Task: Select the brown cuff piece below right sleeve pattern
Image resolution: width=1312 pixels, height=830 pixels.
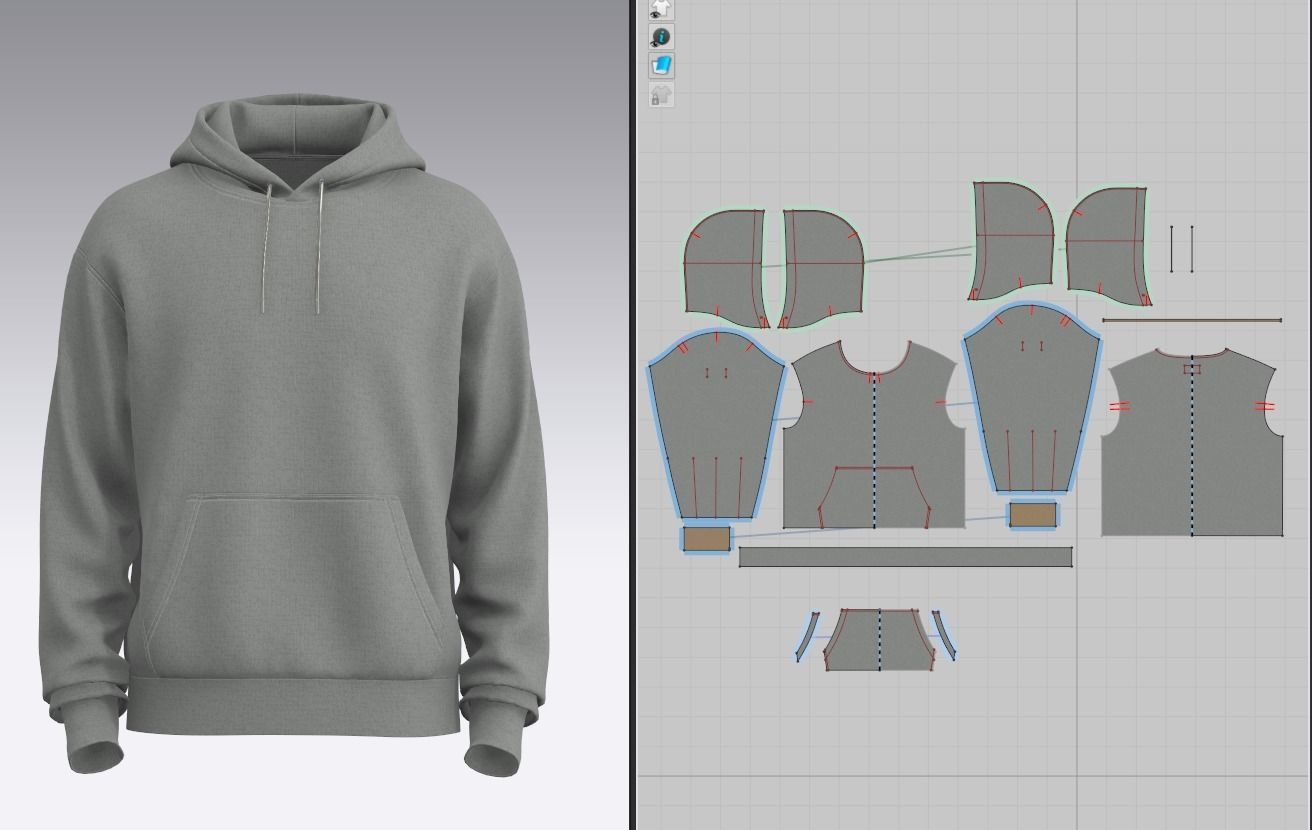Action: click(1033, 515)
